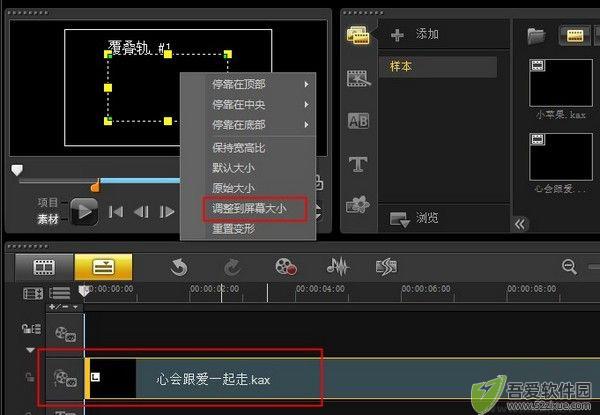
Task: Choose 调整到屏幕大小 menu entry
Action: 249,208
